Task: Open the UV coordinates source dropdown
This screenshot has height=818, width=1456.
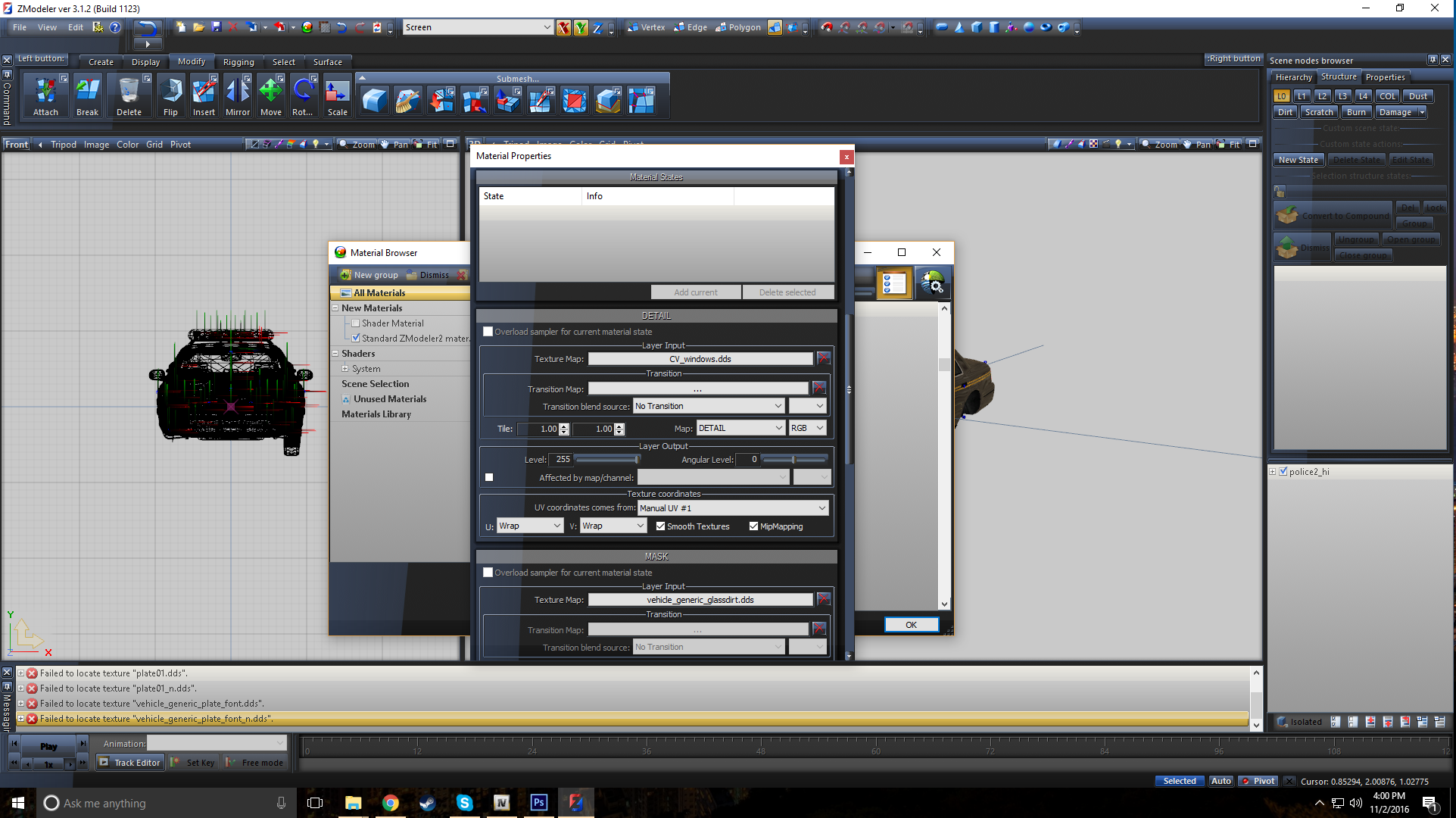Action: click(733, 508)
